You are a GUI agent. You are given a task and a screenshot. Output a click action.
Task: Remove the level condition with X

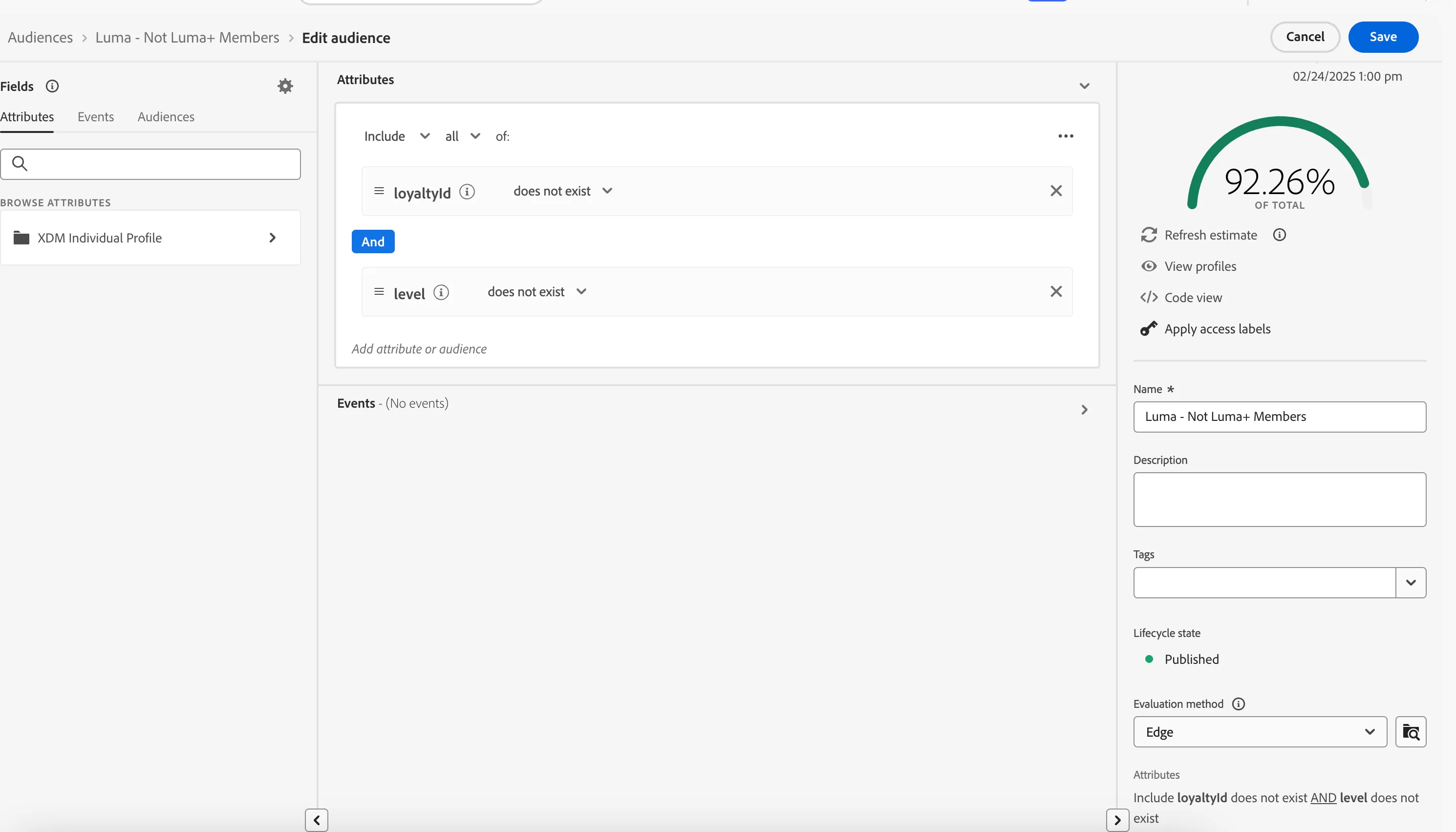coord(1056,291)
